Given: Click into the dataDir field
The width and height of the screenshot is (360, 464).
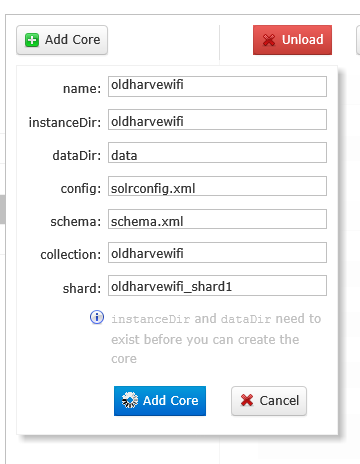Looking at the screenshot, I should pyautogui.click(x=217, y=153).
